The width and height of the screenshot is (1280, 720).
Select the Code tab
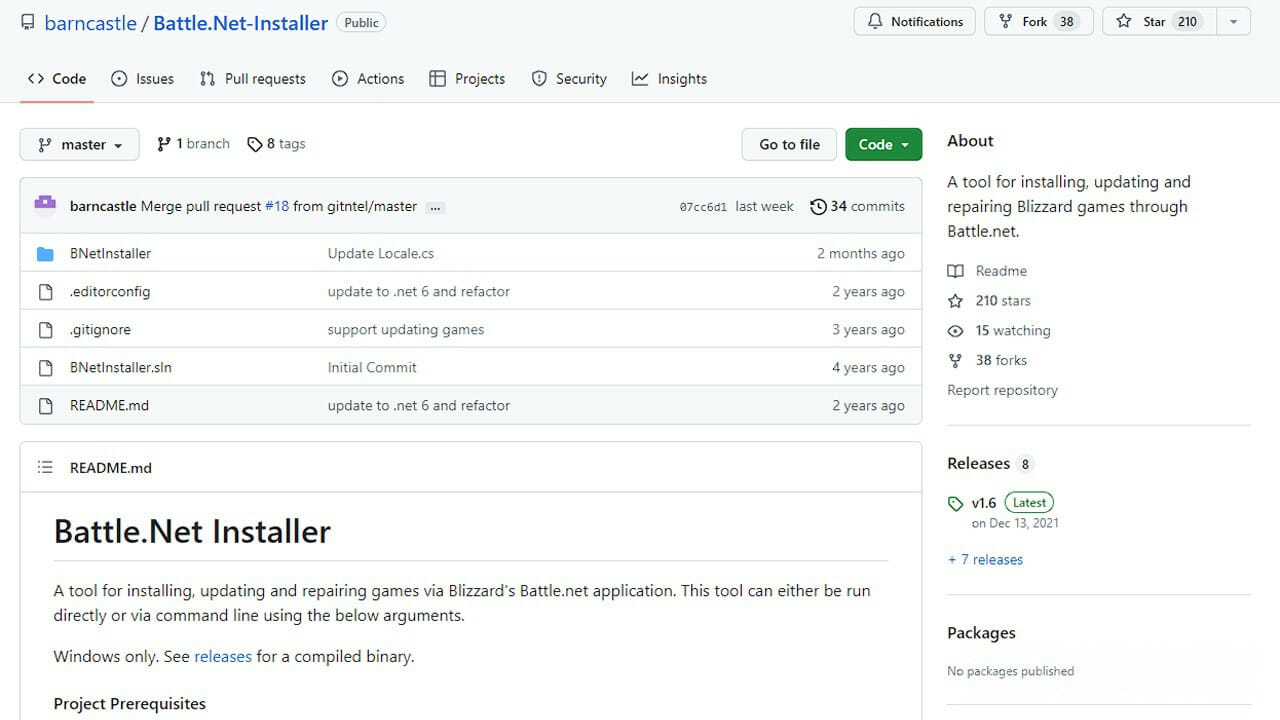pos(57,79)
